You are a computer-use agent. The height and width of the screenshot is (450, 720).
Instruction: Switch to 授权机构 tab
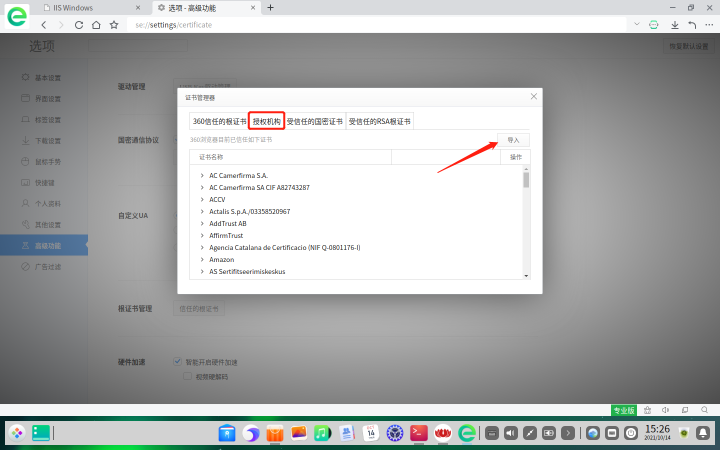pyautogui.click(x=266, y=121)
